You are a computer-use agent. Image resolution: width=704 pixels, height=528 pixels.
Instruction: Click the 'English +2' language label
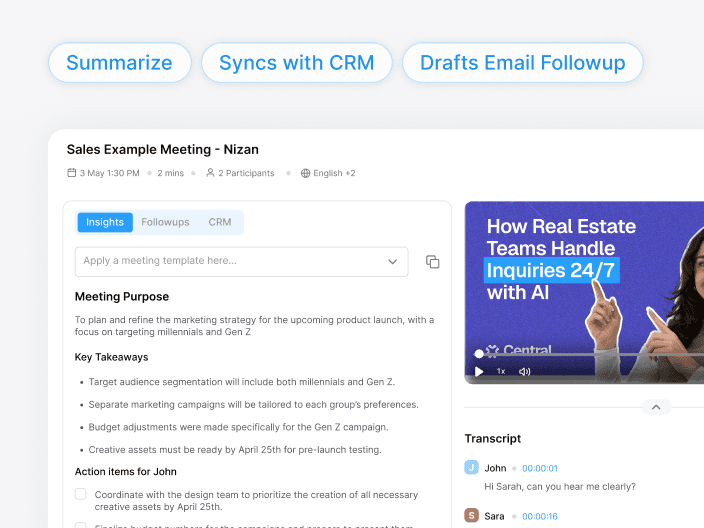tap(334, 173)
